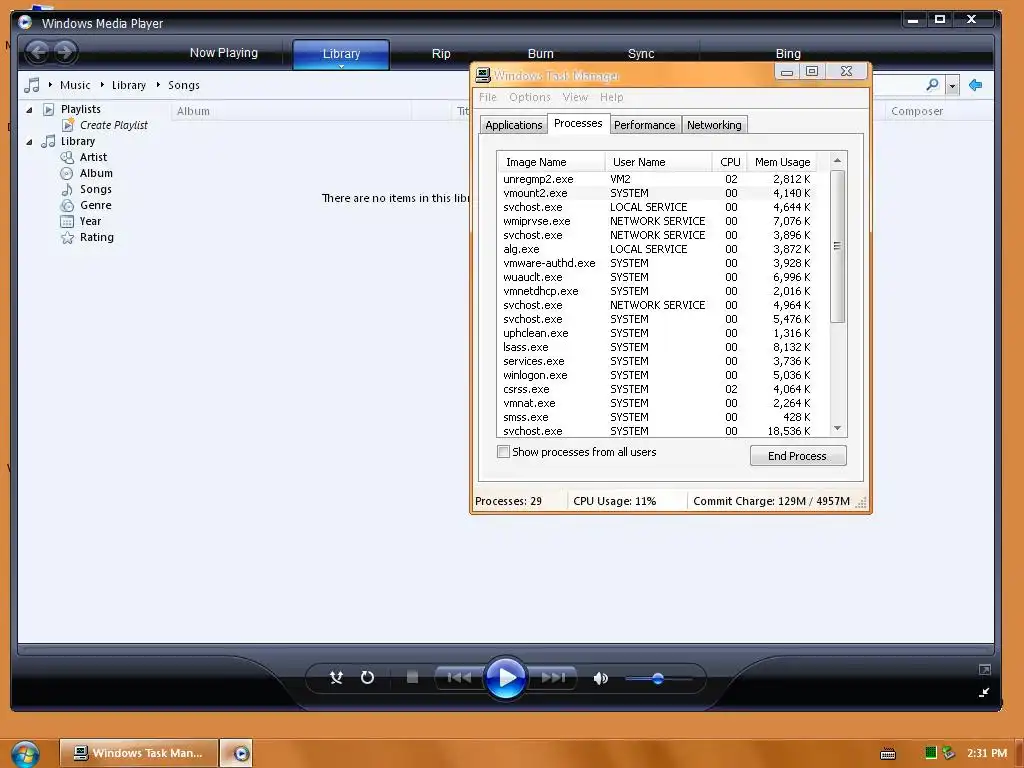This screenshot has height=768, width=1024.
Task: Select the unregmp2.exe process row
Action: coord(657,179)
